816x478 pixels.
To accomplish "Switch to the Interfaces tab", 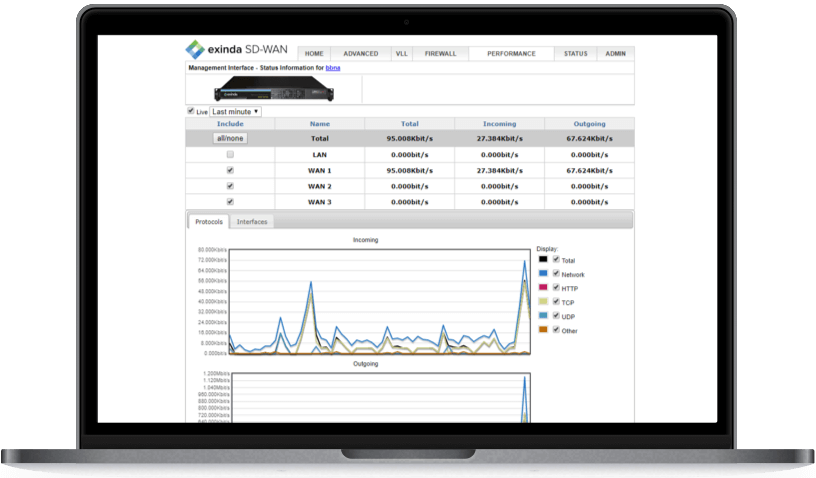I will click(x=252, y=221).
